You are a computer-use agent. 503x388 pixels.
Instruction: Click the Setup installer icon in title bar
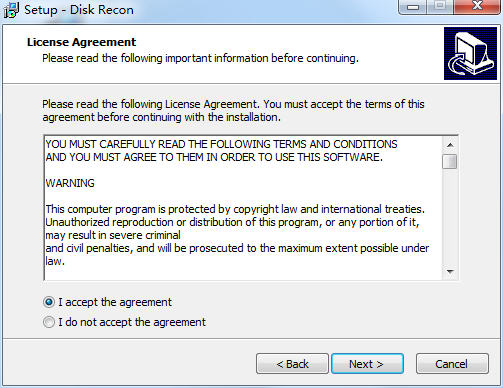[11, 9]
